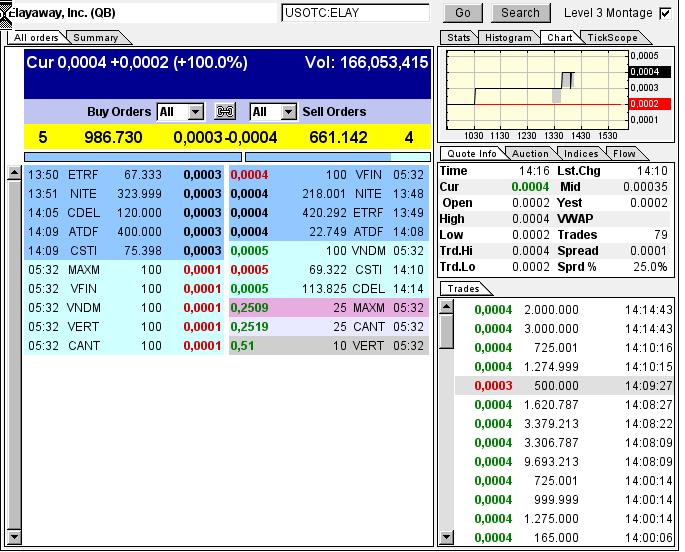Select the CDEL buy order of 120.000
685x552 pixels.
[124, 213]
